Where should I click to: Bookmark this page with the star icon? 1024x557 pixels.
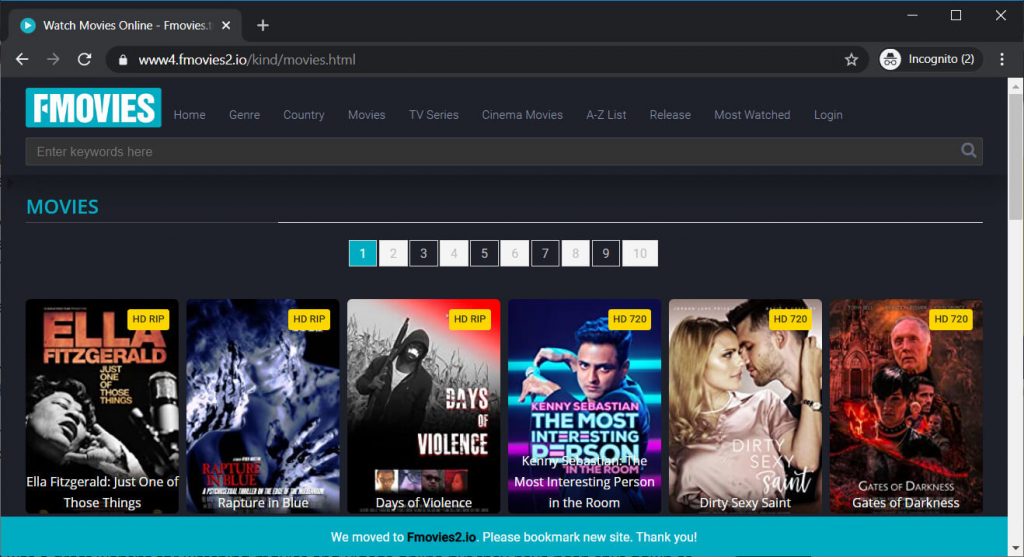tap(851, 60)
